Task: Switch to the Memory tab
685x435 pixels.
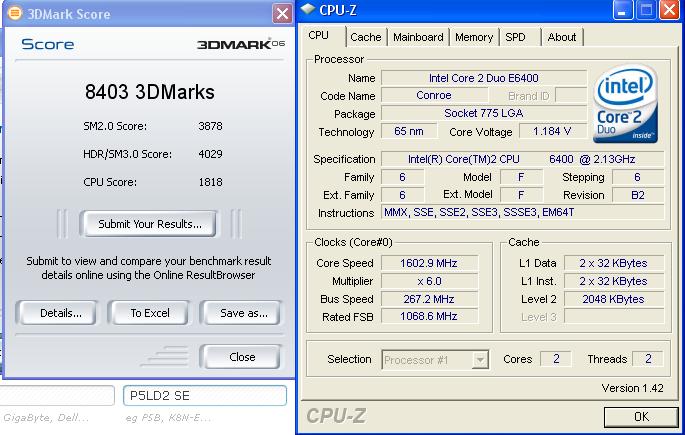Action: [x=474, y=37]
